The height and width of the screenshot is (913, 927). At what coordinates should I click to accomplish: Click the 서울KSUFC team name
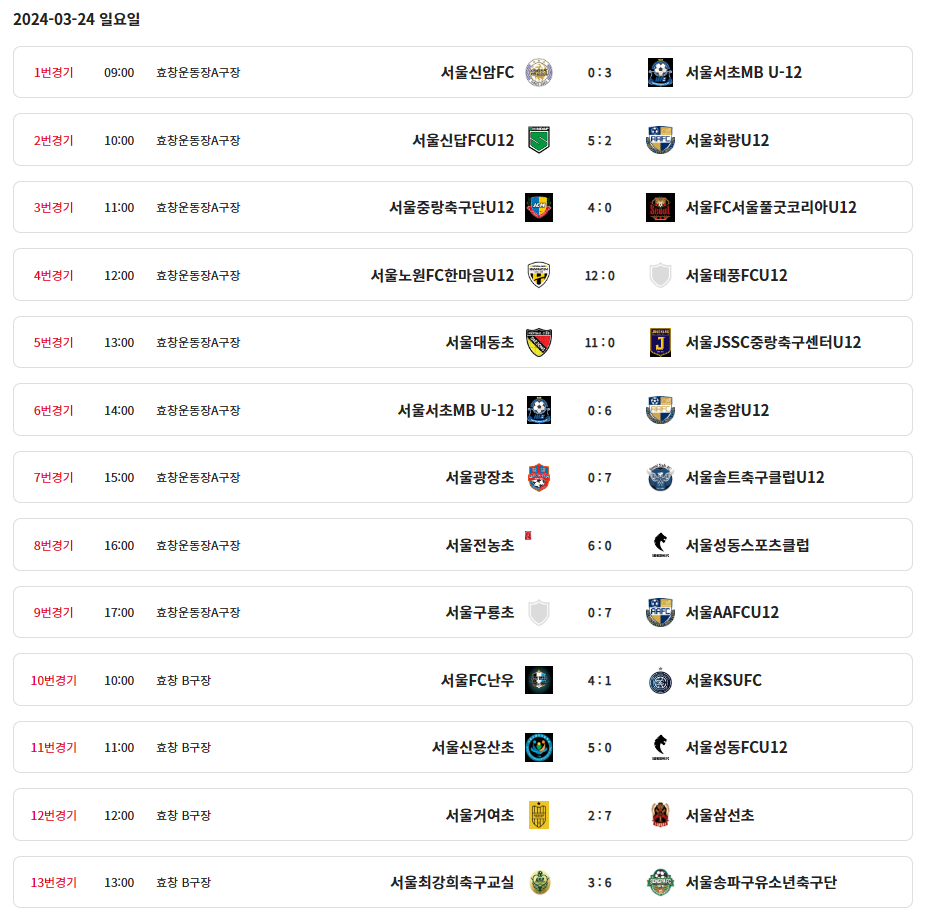click(723, 680)
